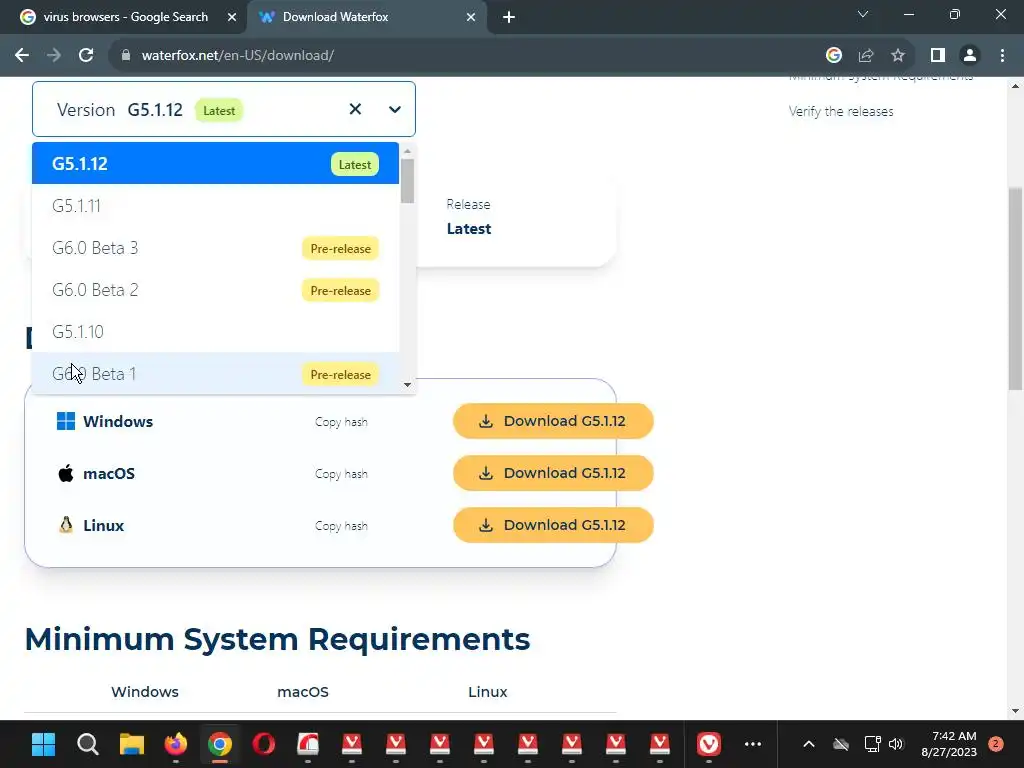Open the Windows Start menu
The height and width of the screenshot is (768, 1024).
tap(44, 744)
